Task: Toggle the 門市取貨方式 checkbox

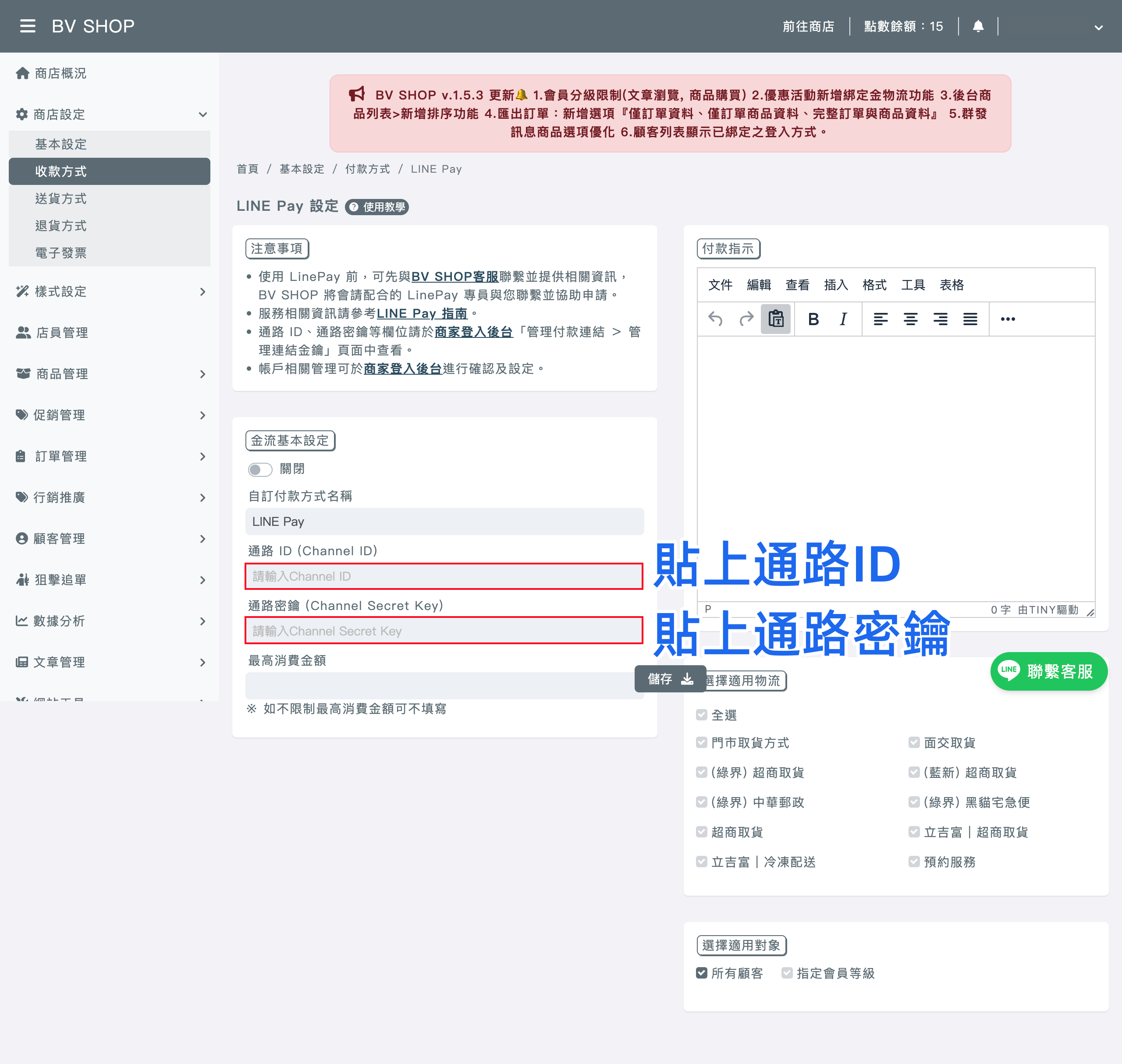Action: pyautogui.click(x=702, y=742)
